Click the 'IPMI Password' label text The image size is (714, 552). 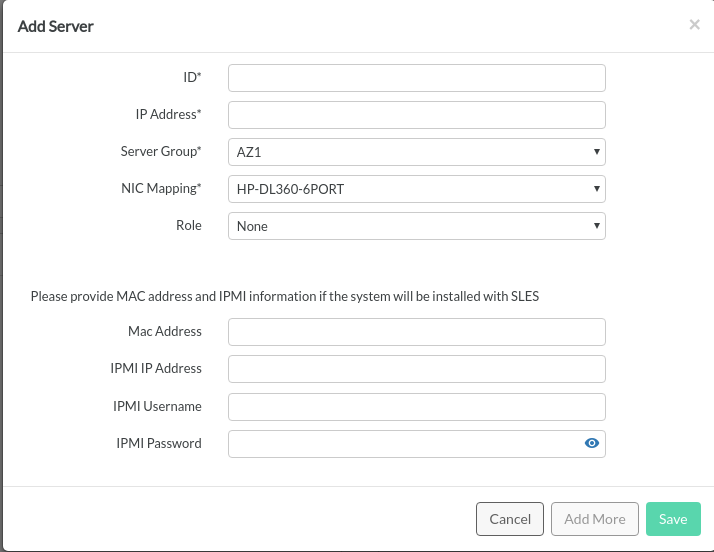point(157,443)
